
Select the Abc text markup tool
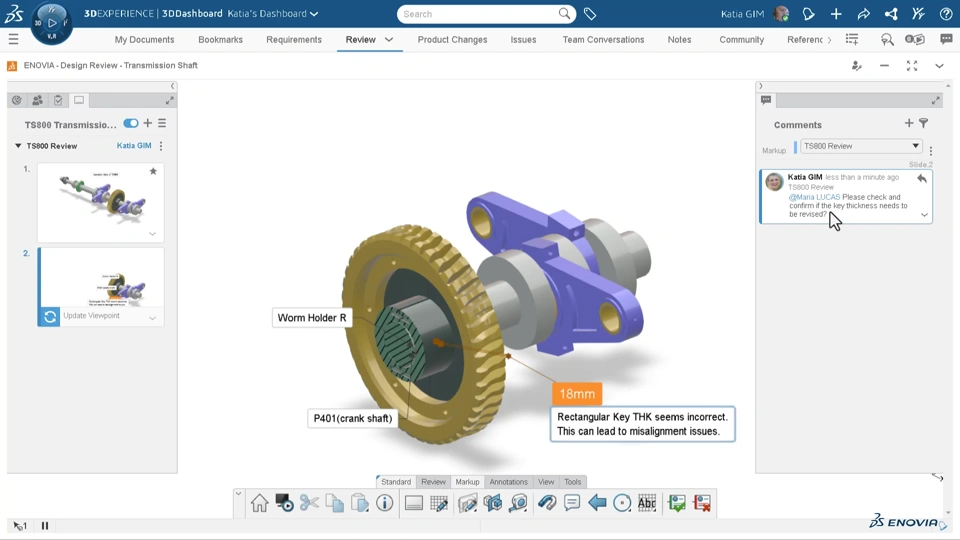tap(647, 503)
